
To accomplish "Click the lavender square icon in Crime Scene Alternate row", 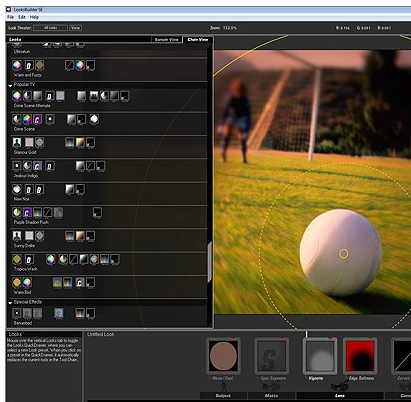I will pos(60,96).
